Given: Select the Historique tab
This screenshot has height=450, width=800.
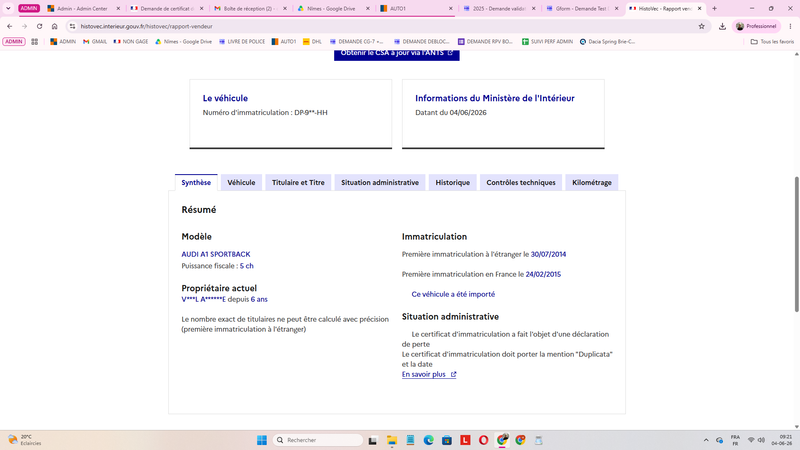Looking at the screenshot, I should click(453, 183).
